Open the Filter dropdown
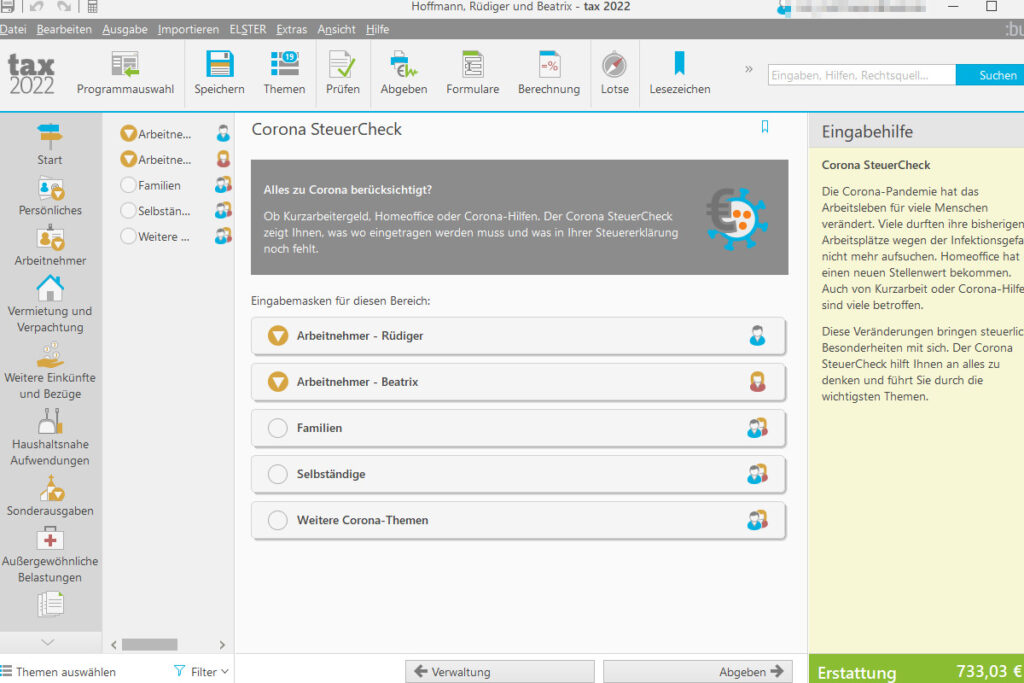The width and height of the screenshot is (1024, 683). click(x=202, y=671)
